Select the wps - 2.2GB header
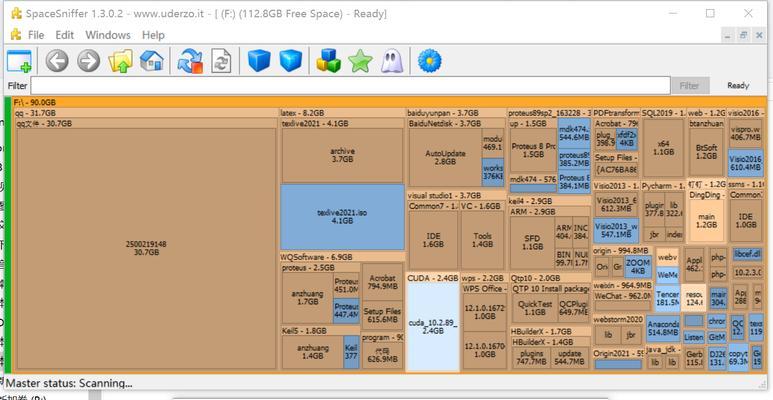The width and height of the screenshot is (773, 400). coord(483,278)
